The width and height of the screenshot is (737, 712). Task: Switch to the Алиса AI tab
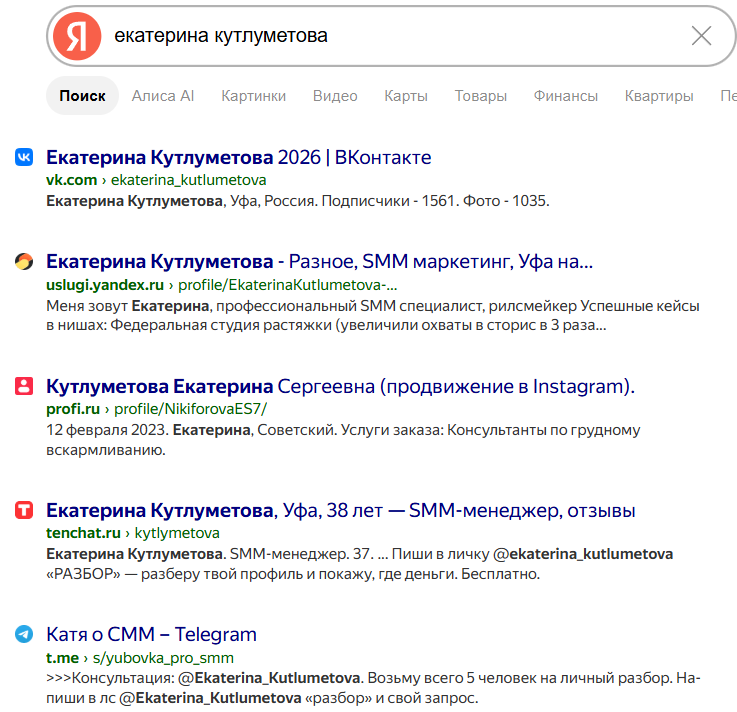tap(163, 96)
